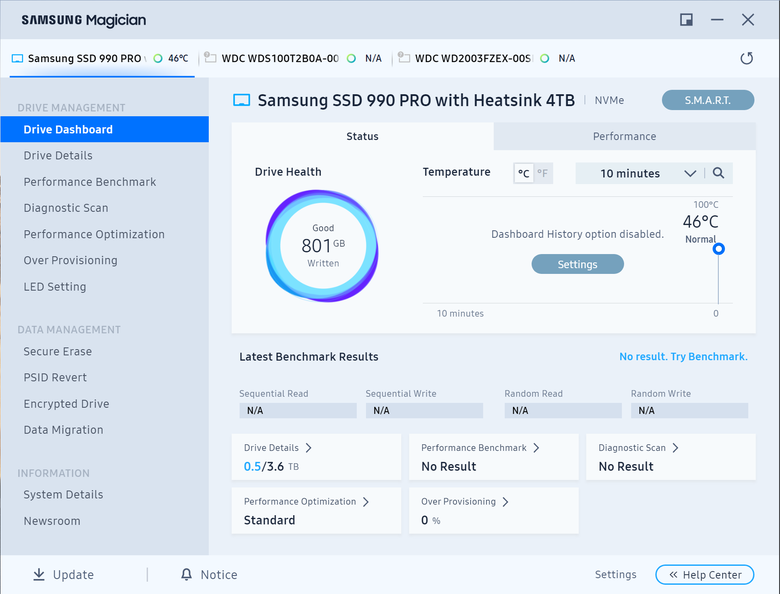Switch to the Performance tab
This screenshot has width=780, height=594.
pos(624,136)
